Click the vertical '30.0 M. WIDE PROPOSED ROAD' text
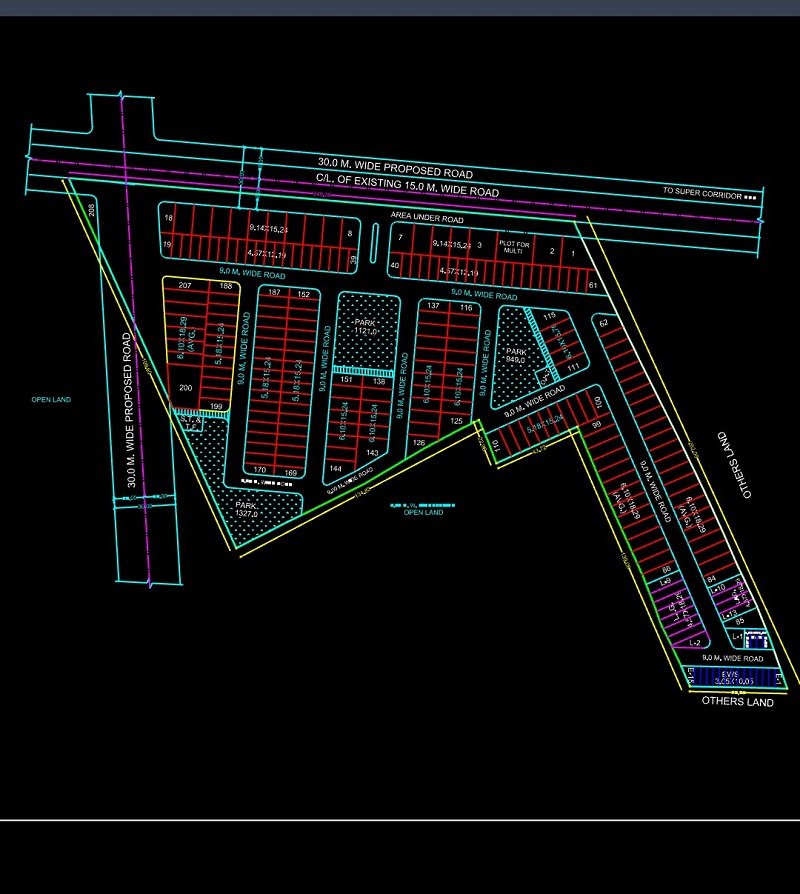The image size is (800, 894). pyautogui.click(x=128, y=415)
